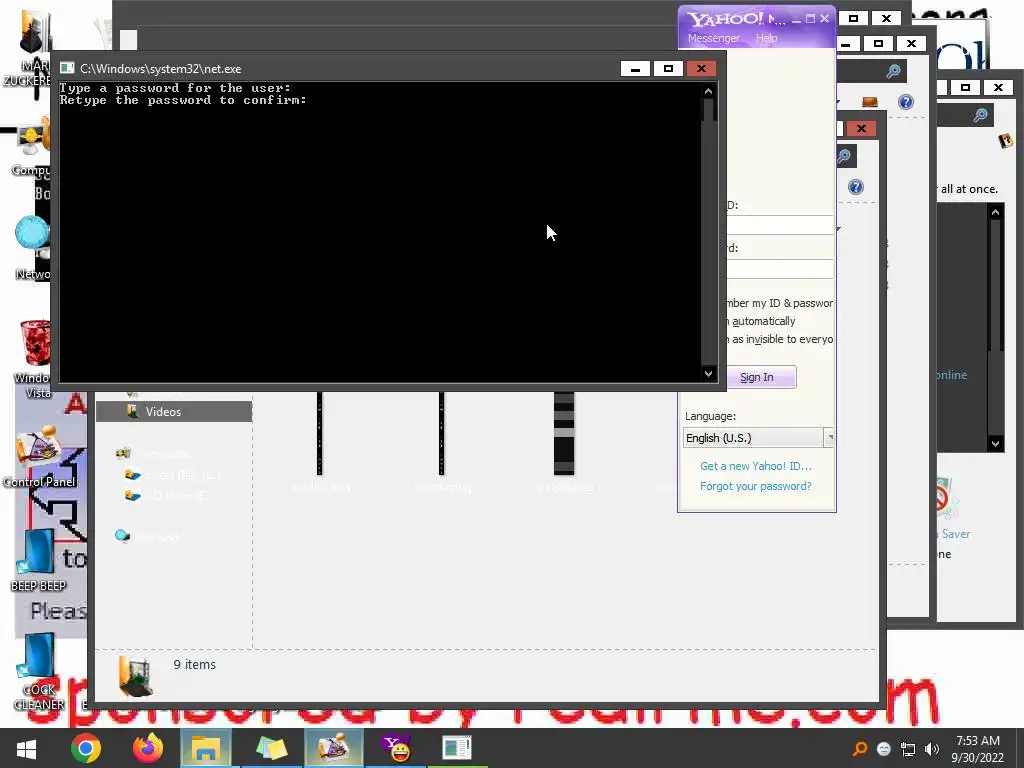1024x768 pixels.
Task: Close the net.exe console window
Action: (x=701, y=69)
